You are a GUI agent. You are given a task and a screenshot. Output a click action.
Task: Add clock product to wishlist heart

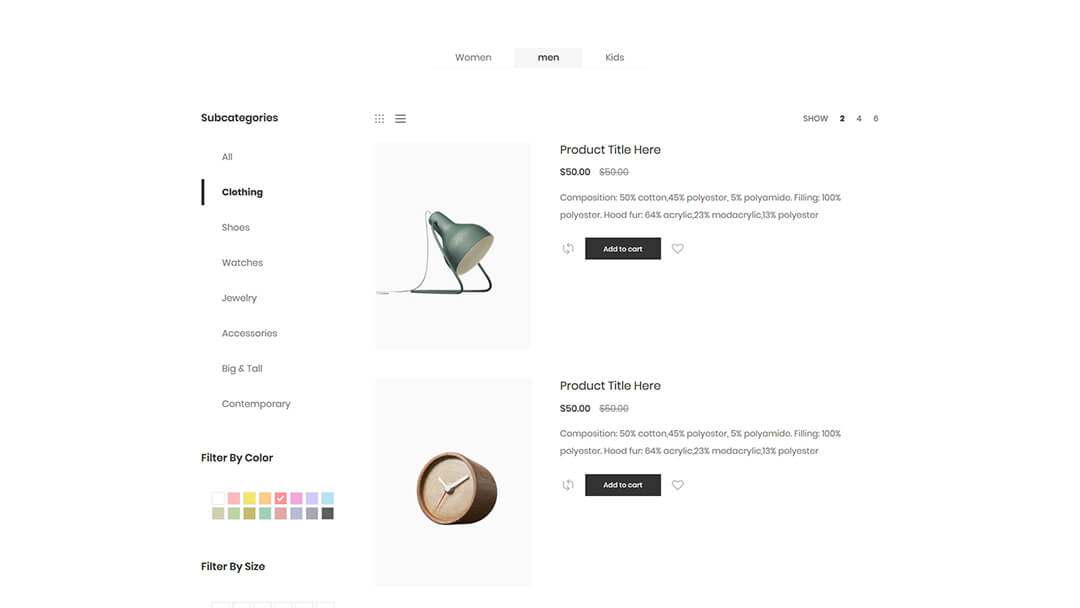pos(678,485)
